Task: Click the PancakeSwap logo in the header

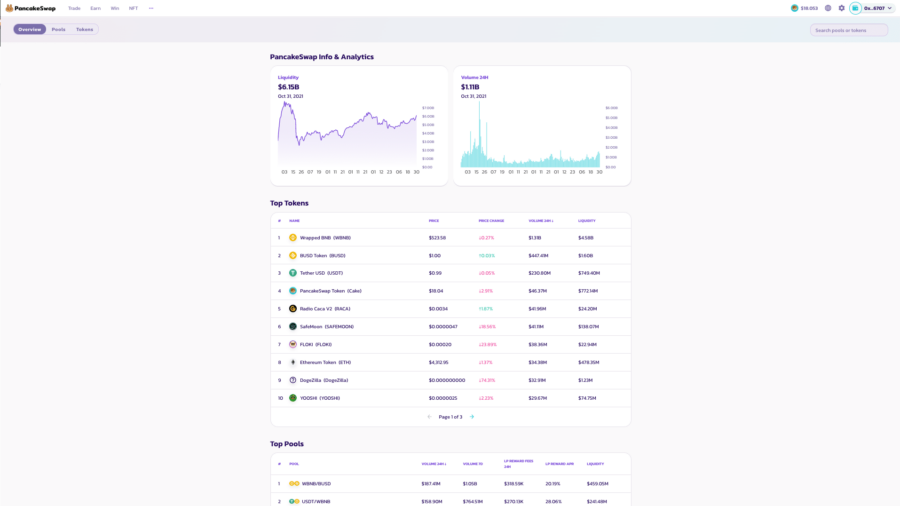Action: pyautogui.click(x=29, y=8)
